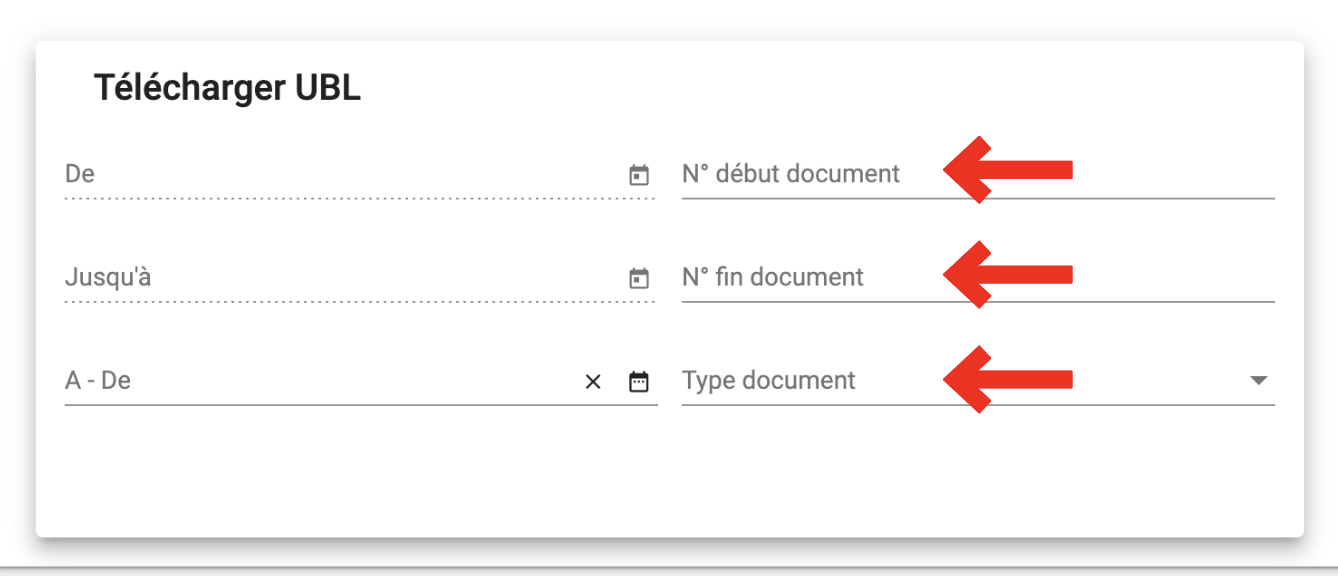This screenshot has height=576, width=1338.
Task: Open the calendar picker for the Jusqu'à field
Action: (x=639, y=279)
